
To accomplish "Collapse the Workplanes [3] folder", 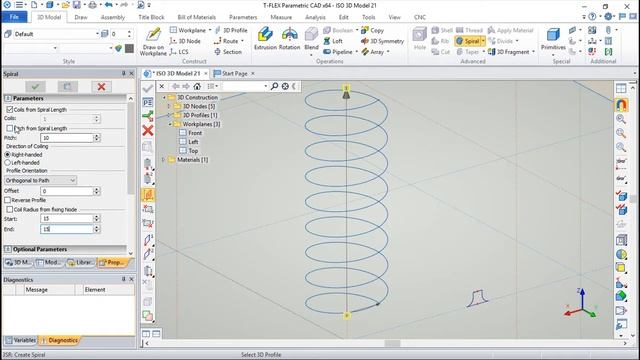I will 170,124.
